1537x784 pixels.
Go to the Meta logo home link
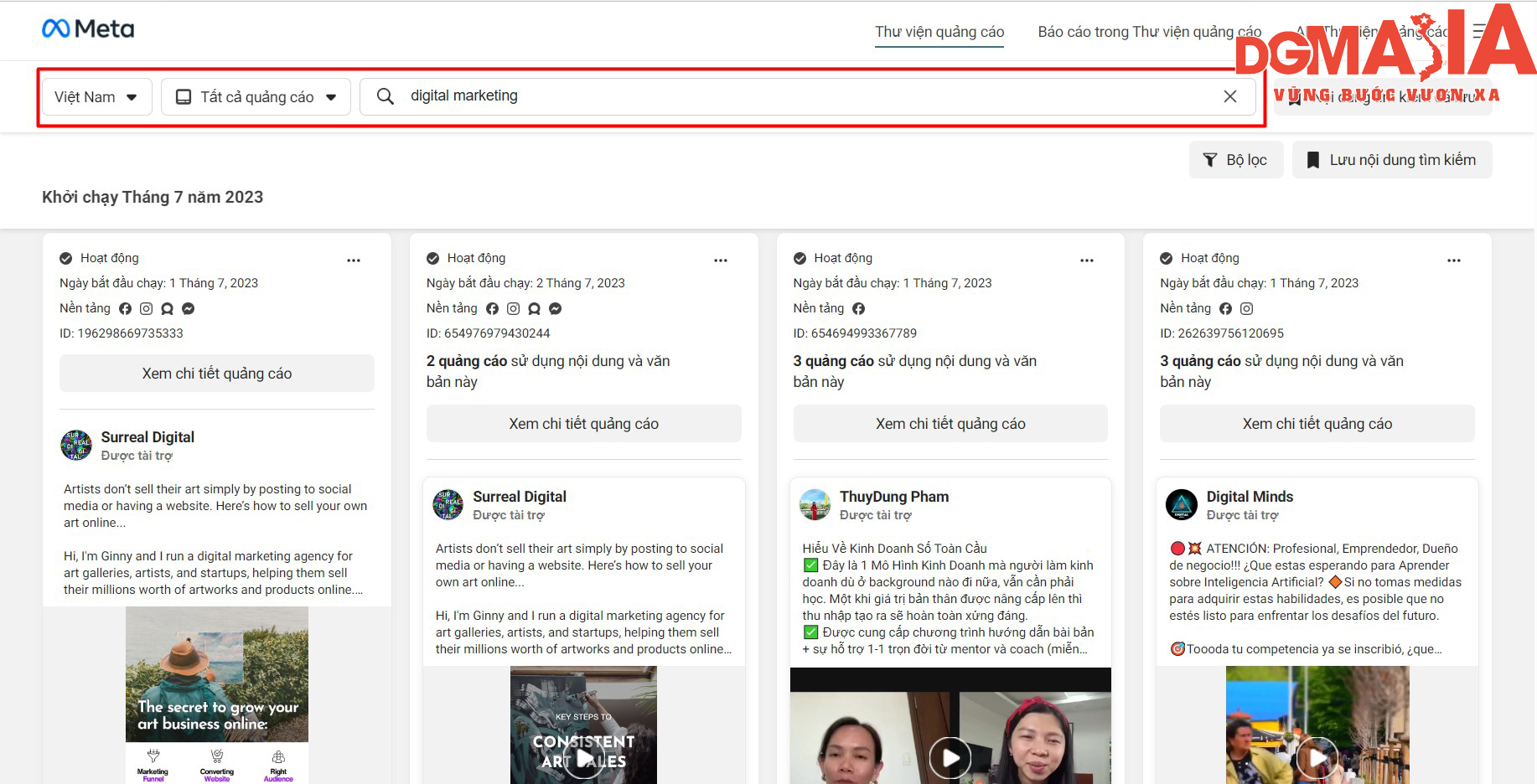88,29
